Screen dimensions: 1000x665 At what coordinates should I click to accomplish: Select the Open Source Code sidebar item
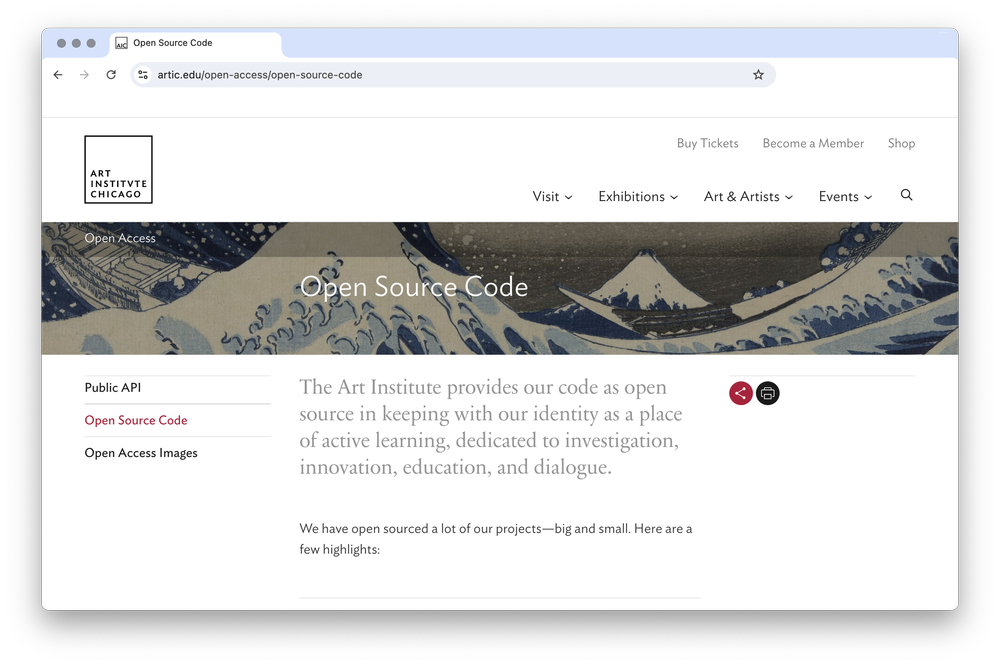(136, 420)
